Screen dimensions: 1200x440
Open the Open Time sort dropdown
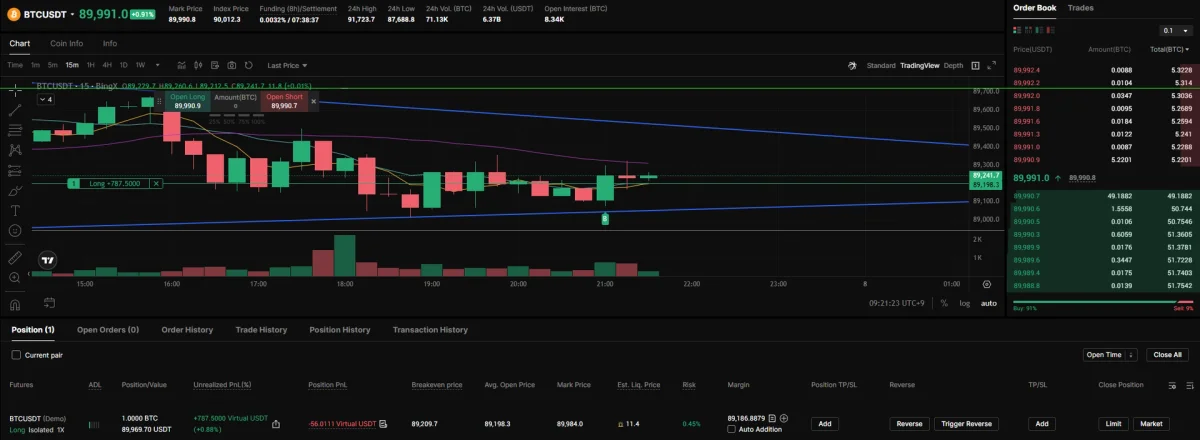(1111, 355)
